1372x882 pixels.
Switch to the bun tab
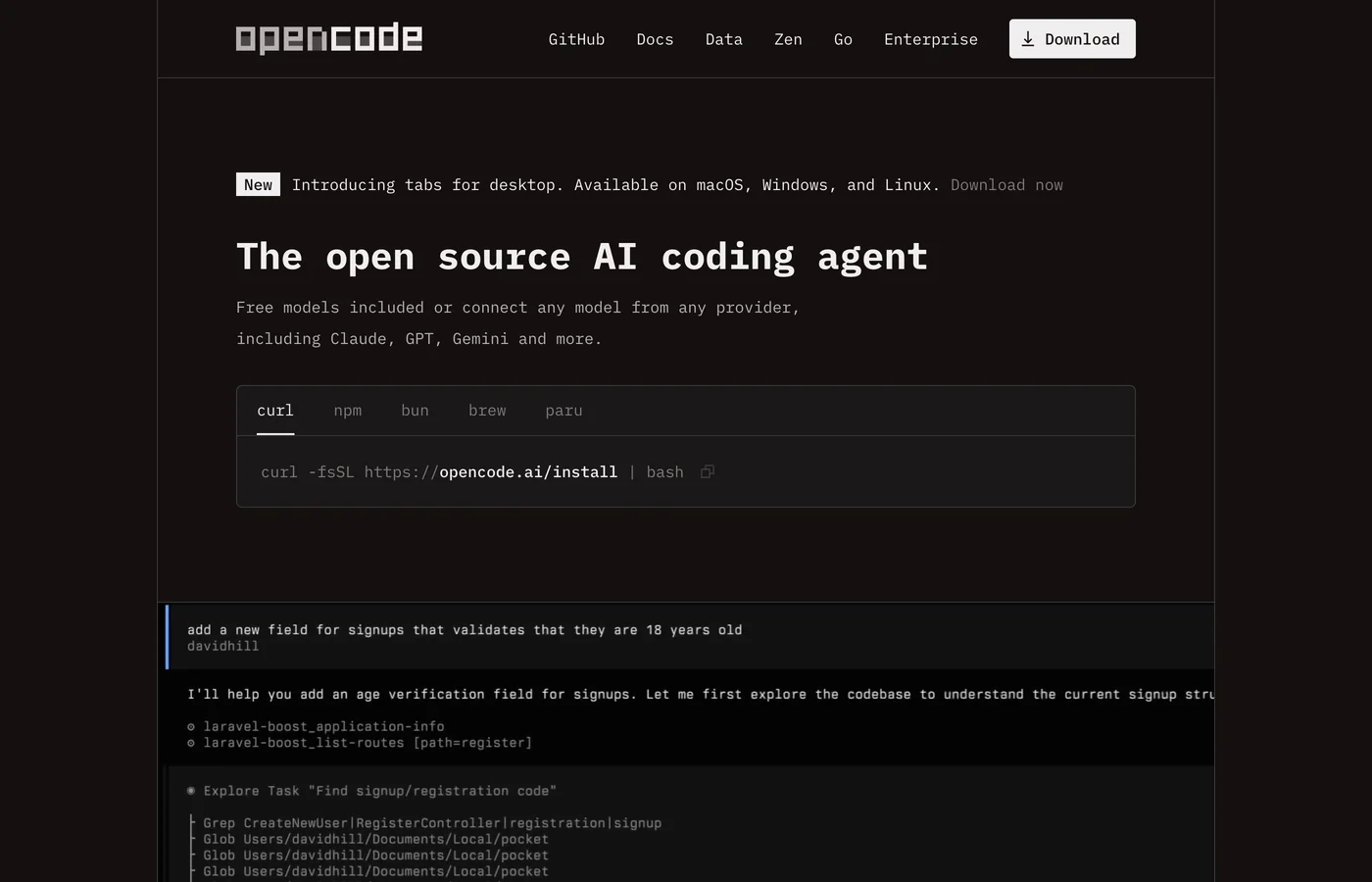[x=415, y=411]
